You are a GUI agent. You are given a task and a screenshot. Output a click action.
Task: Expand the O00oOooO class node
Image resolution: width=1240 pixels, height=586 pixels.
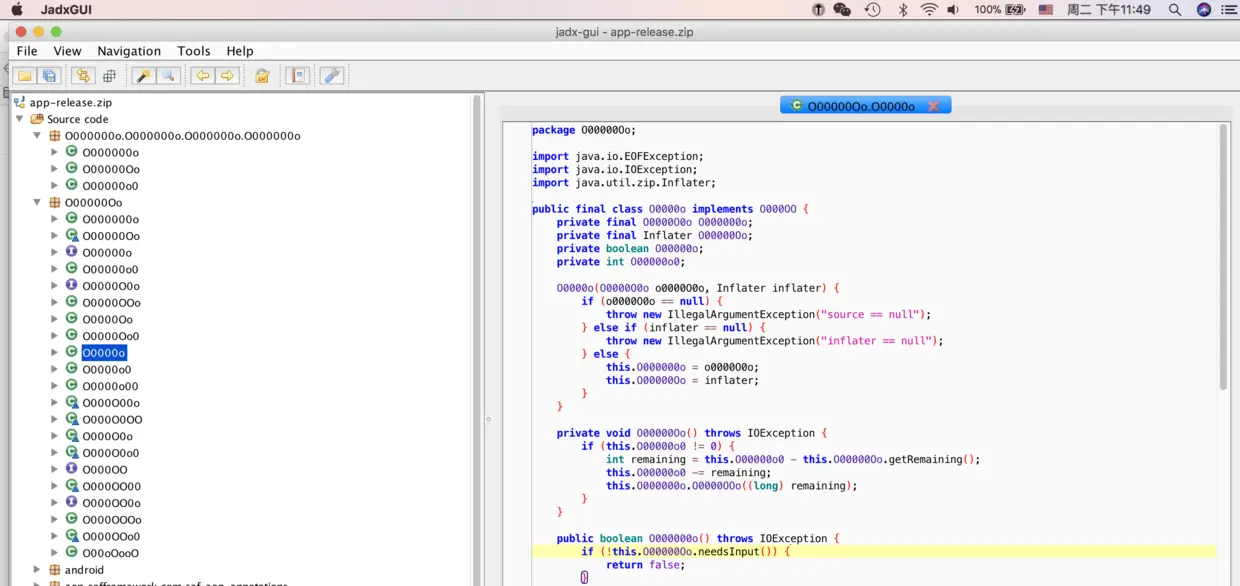tap(55, 552)
